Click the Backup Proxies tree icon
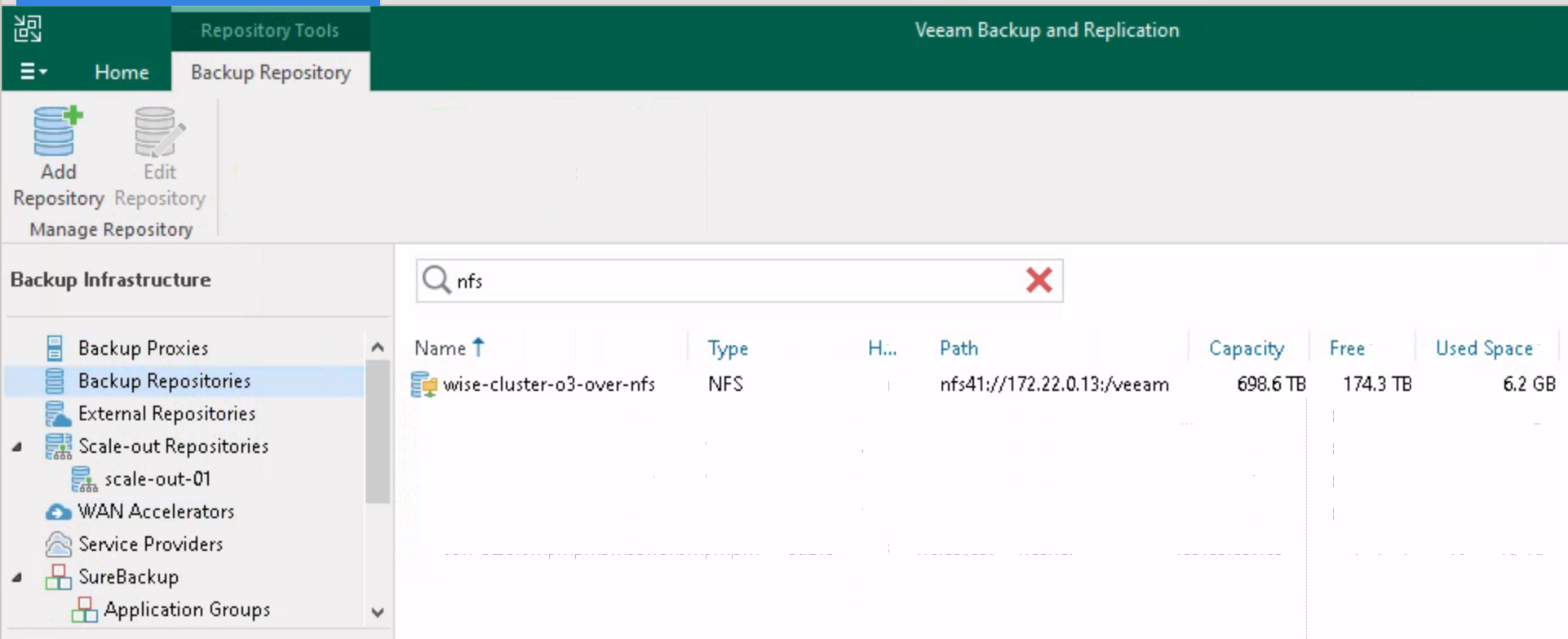 click(x=55, y=348)
